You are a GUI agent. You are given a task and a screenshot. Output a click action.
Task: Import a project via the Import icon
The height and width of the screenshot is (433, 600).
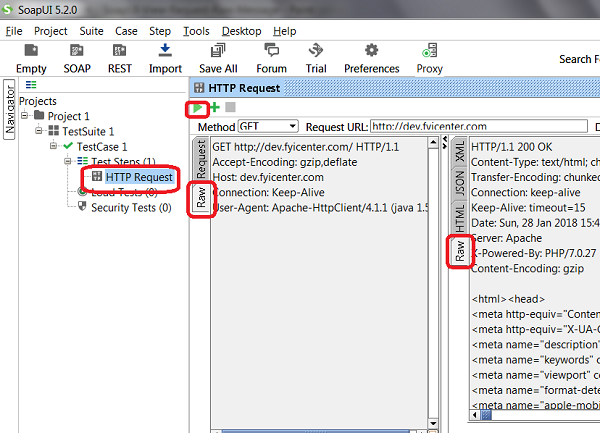pos(165,59)
